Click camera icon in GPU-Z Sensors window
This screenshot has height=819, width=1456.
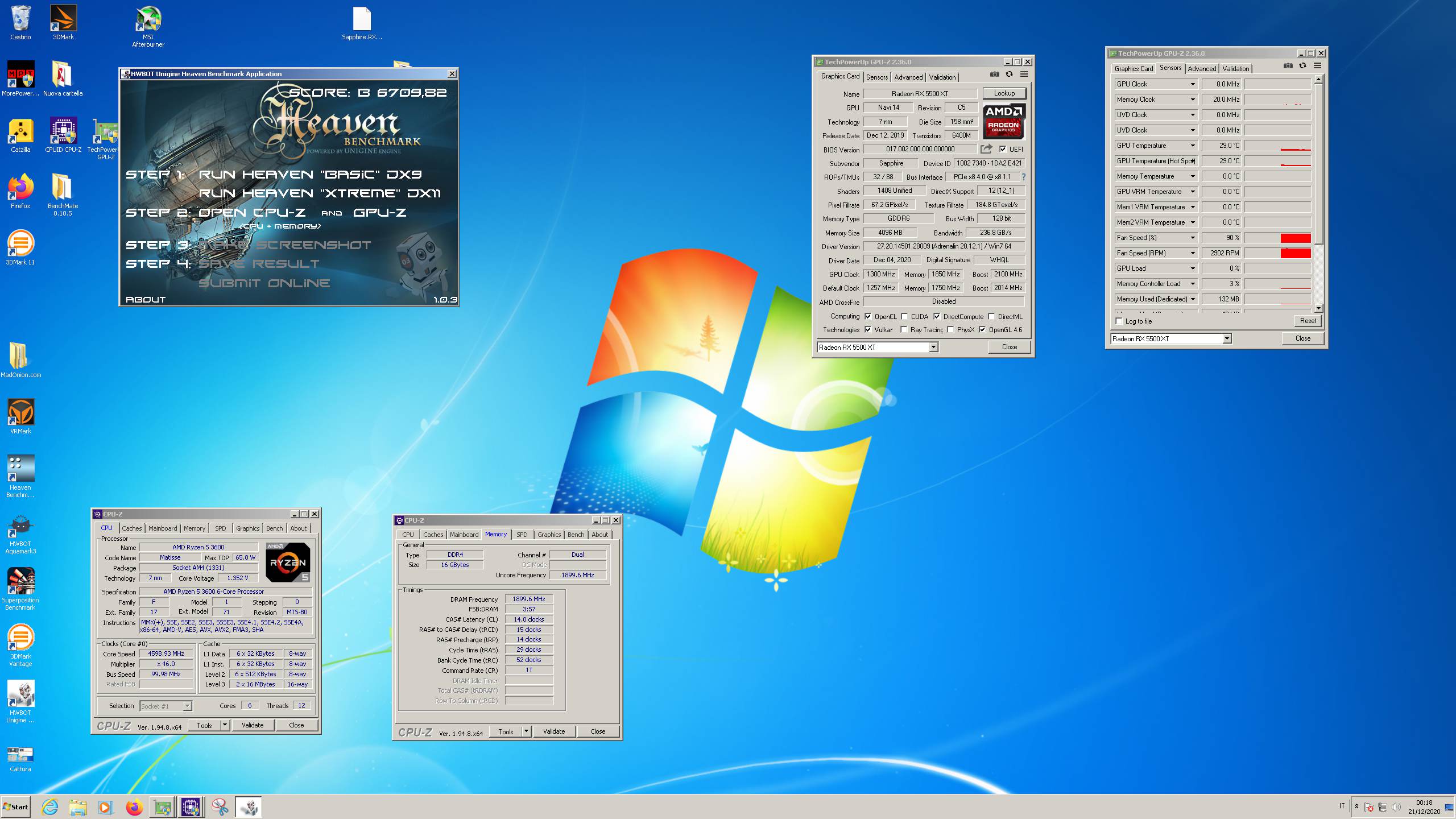point(1288,65)
